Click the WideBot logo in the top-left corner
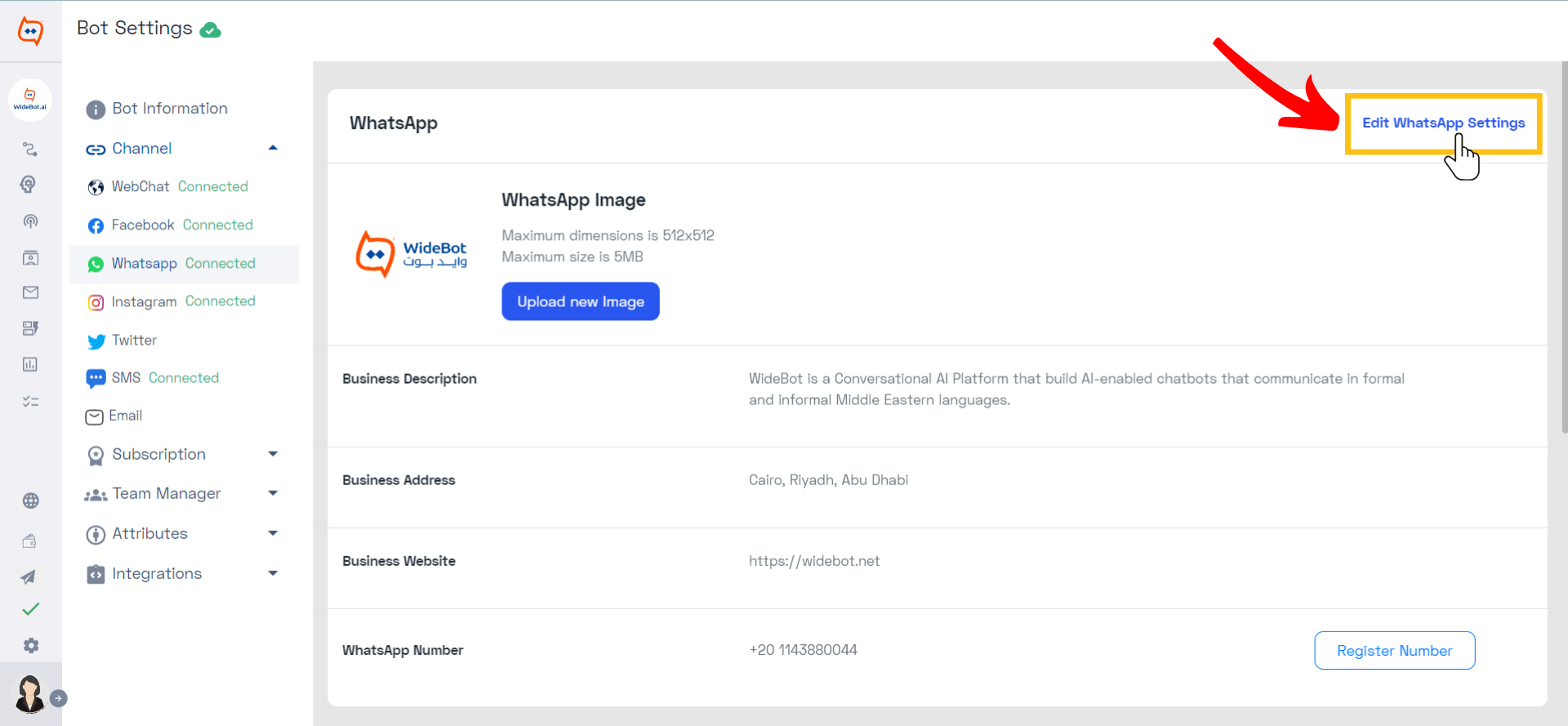 tap(30, 31)
